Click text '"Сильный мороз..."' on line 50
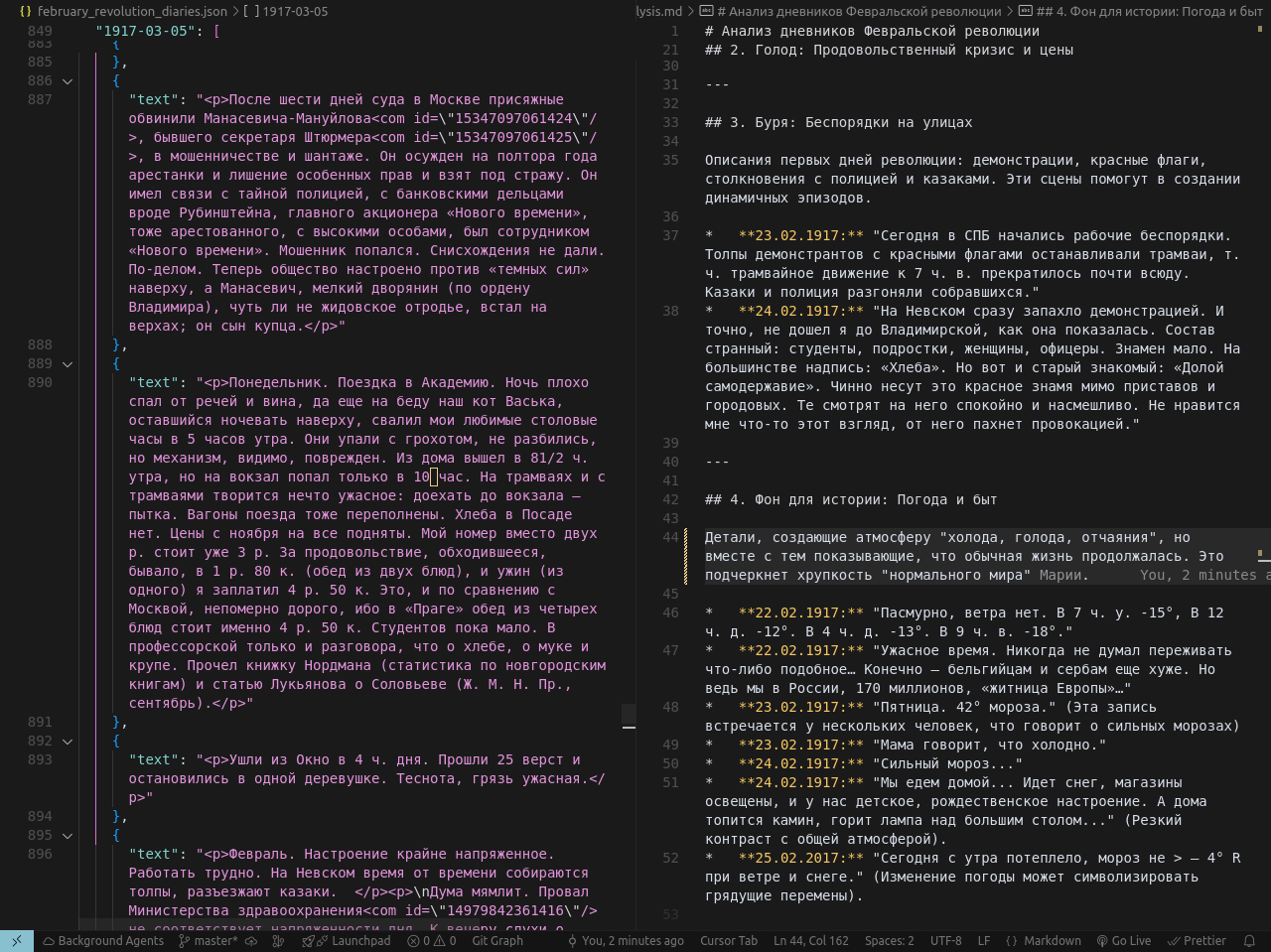 point(947,763)
